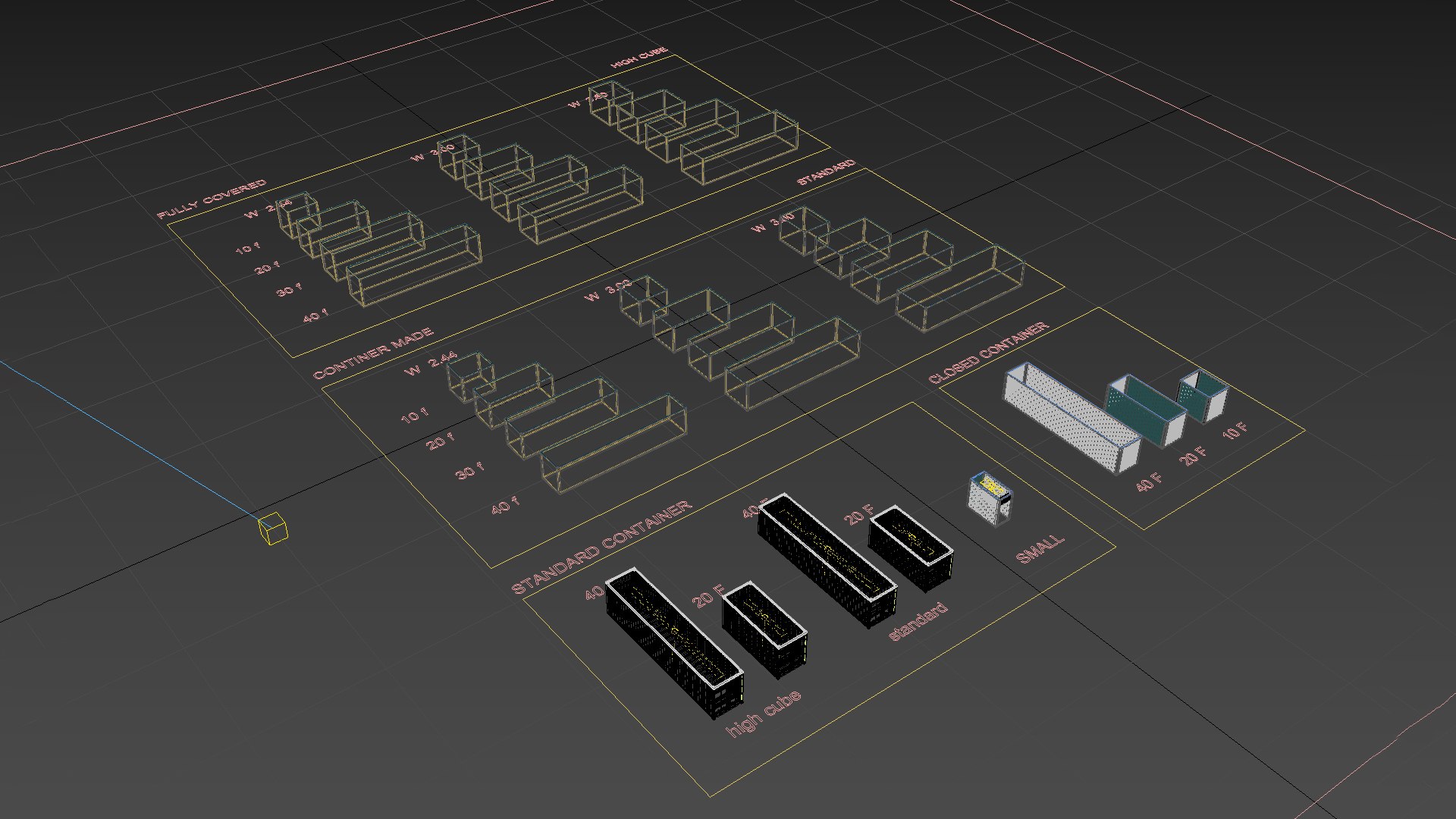Select the small yellow cube helper object
Screen dimensions: 1456x819
click(x=273, y=529)
